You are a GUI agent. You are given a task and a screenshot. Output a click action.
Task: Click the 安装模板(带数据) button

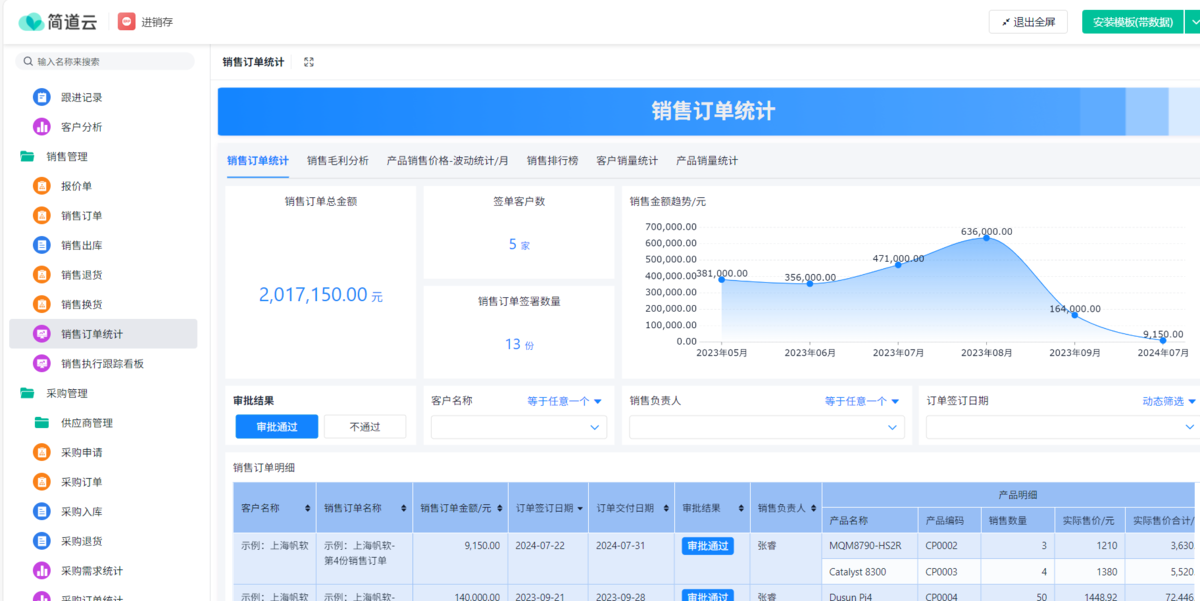[x=1132, y=22]
